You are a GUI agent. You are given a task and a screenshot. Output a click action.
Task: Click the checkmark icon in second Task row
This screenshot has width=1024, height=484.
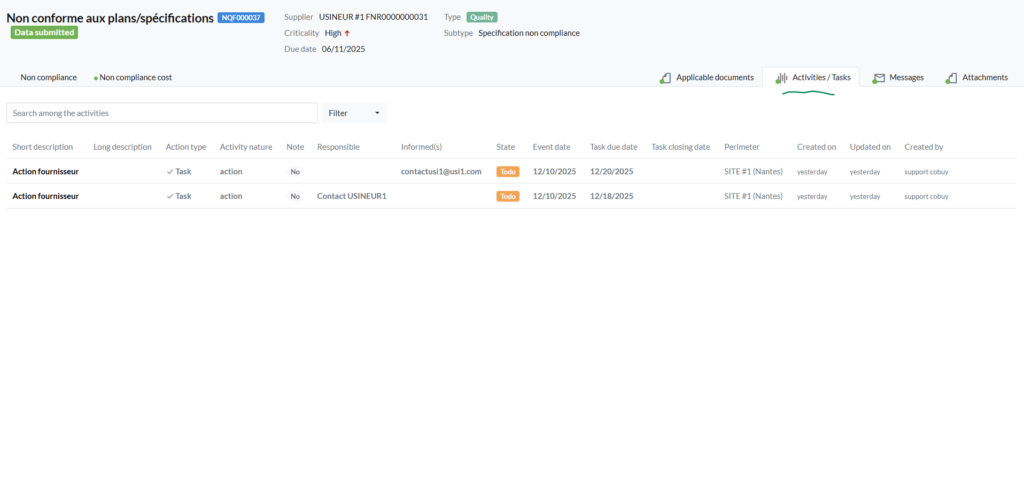170,196
